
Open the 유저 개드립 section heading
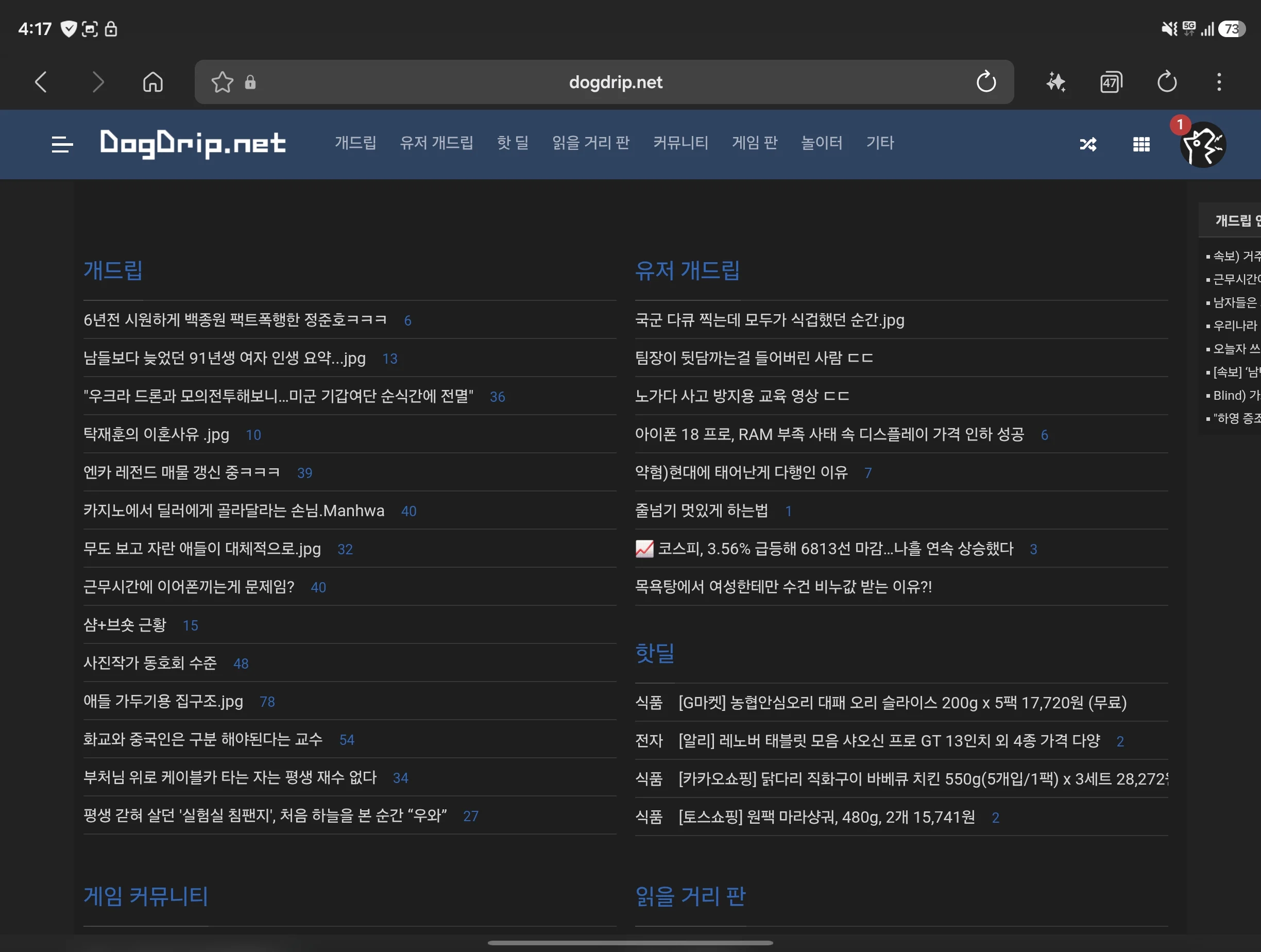pos(688,270)
